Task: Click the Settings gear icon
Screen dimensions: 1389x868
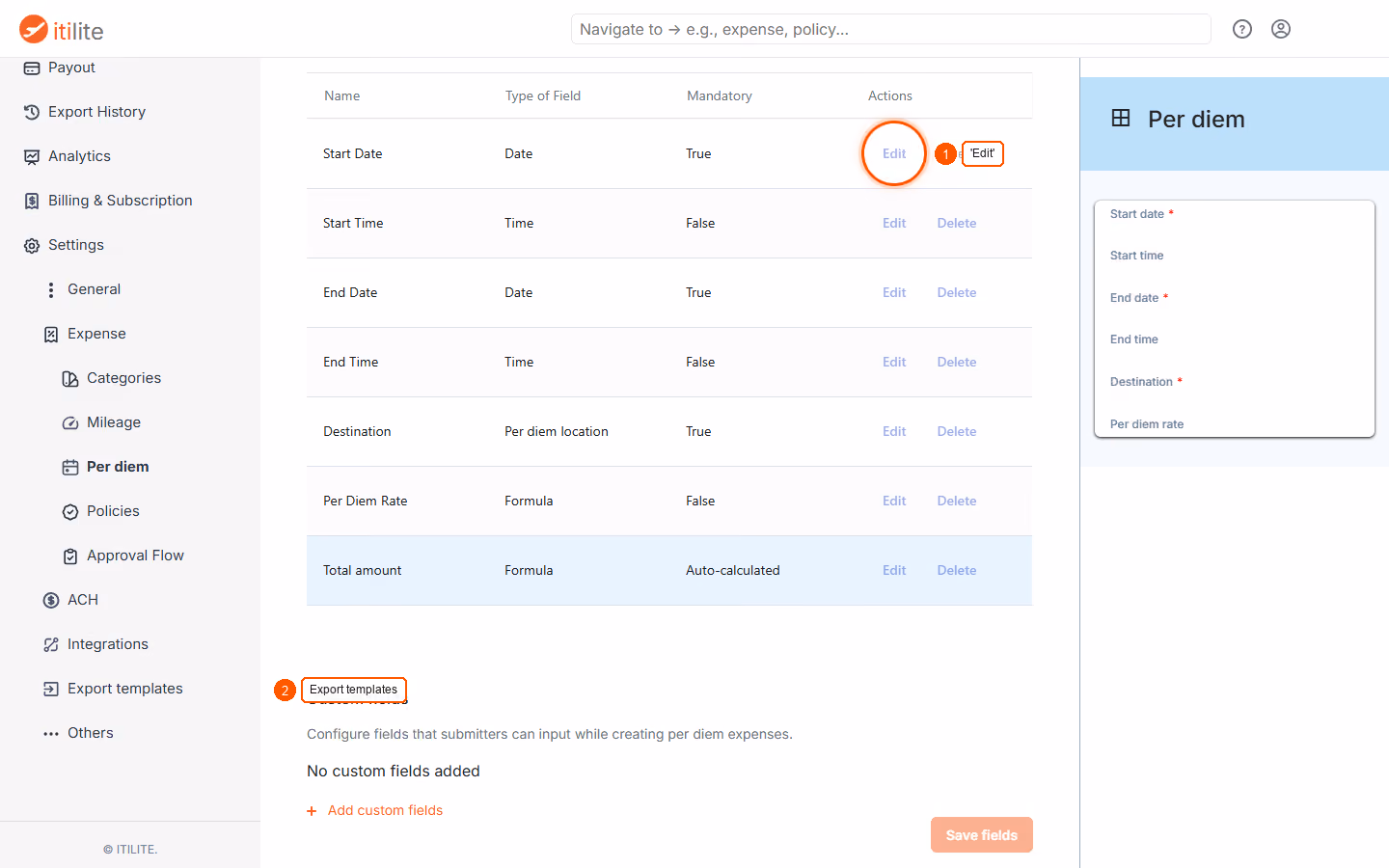Action: point(32,245)
